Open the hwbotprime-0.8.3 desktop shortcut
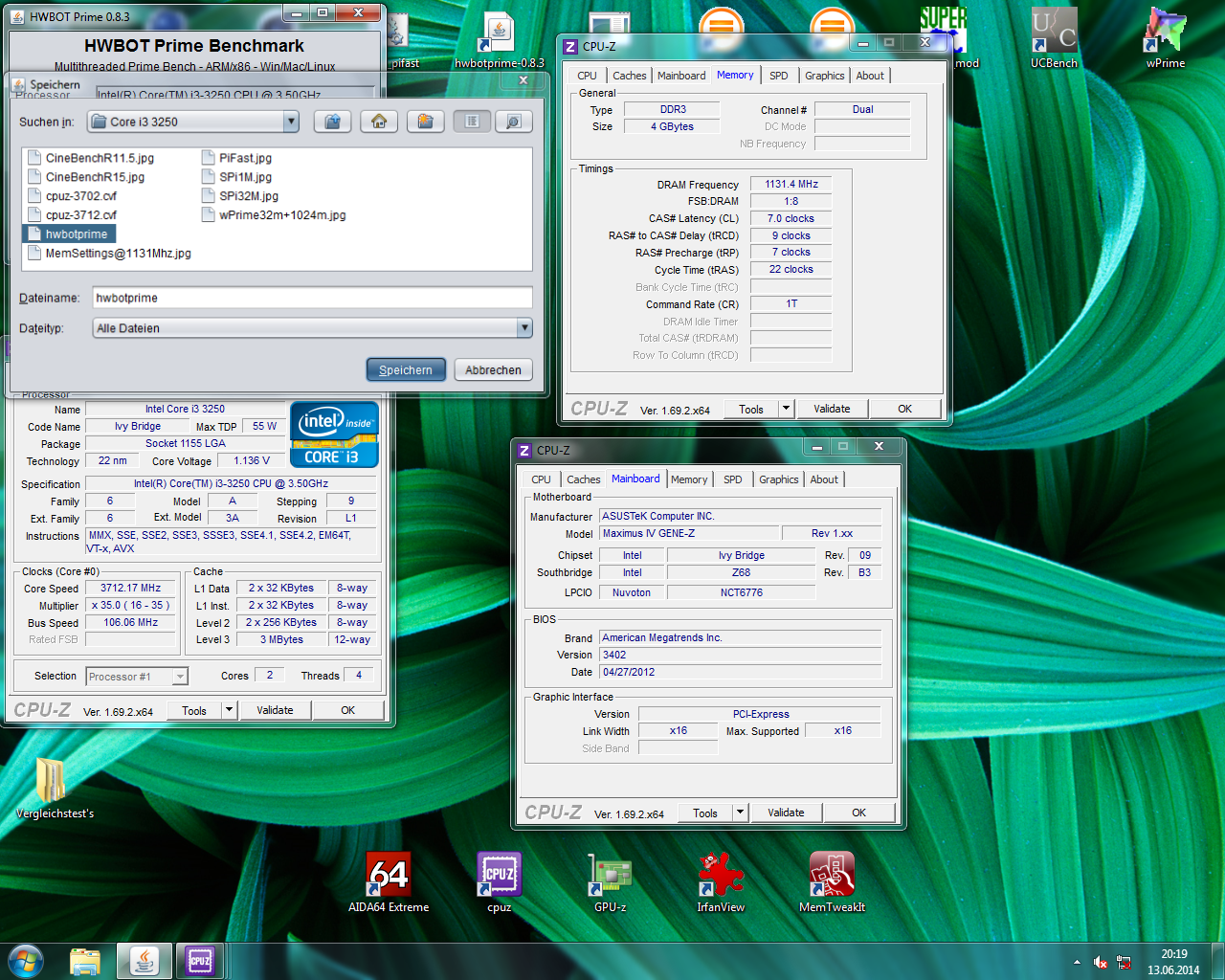1225x980 pixels. pos(500,38)
